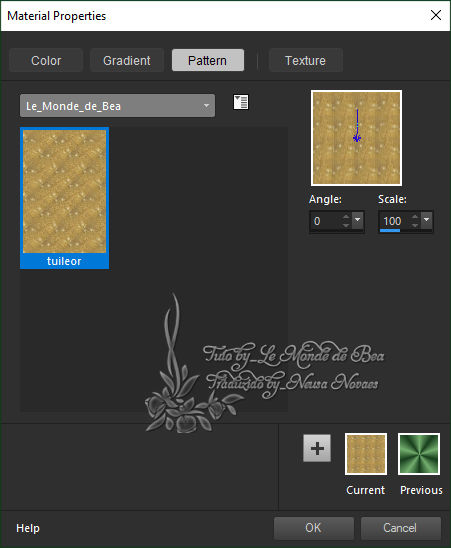Click the plus Add to Palette button
This screenshot has height=548, width=451.
click(317, 448)
